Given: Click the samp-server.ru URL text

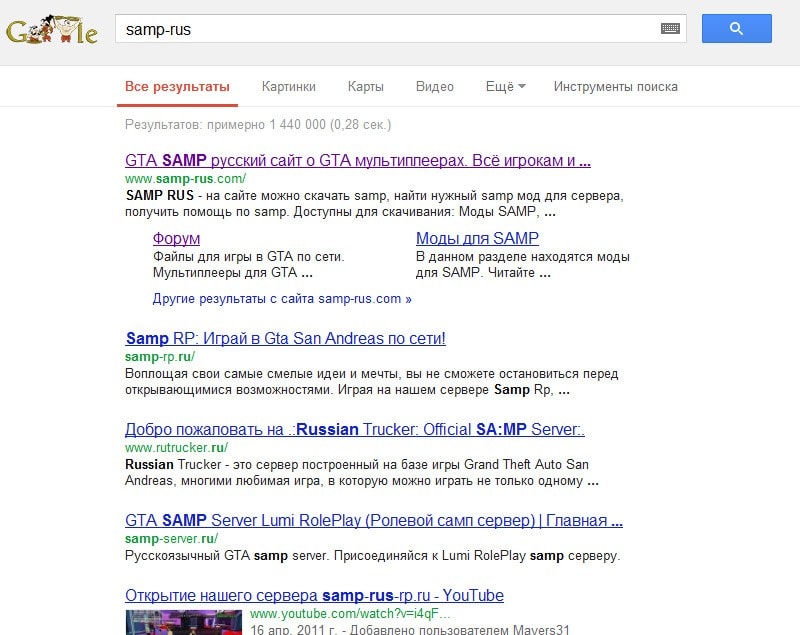Looking at the screenshot, I should [x=171, y=538].
